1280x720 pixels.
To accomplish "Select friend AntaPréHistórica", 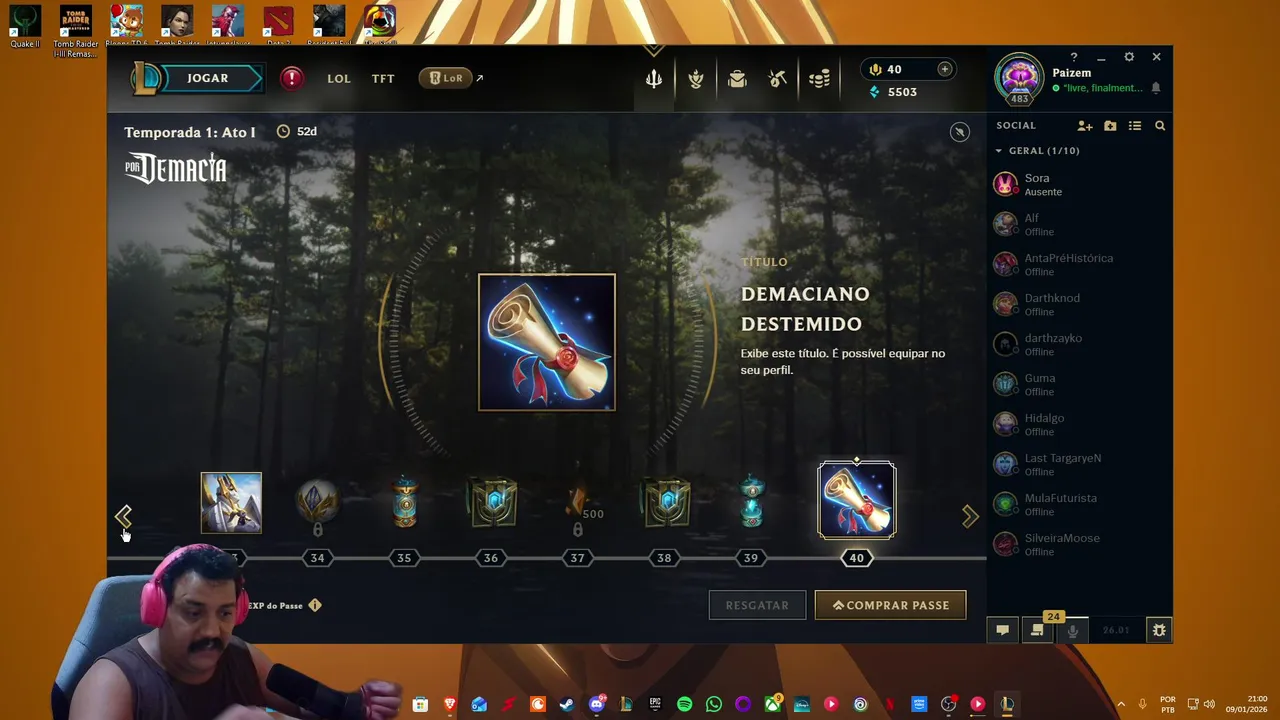I will point(1079,264).
